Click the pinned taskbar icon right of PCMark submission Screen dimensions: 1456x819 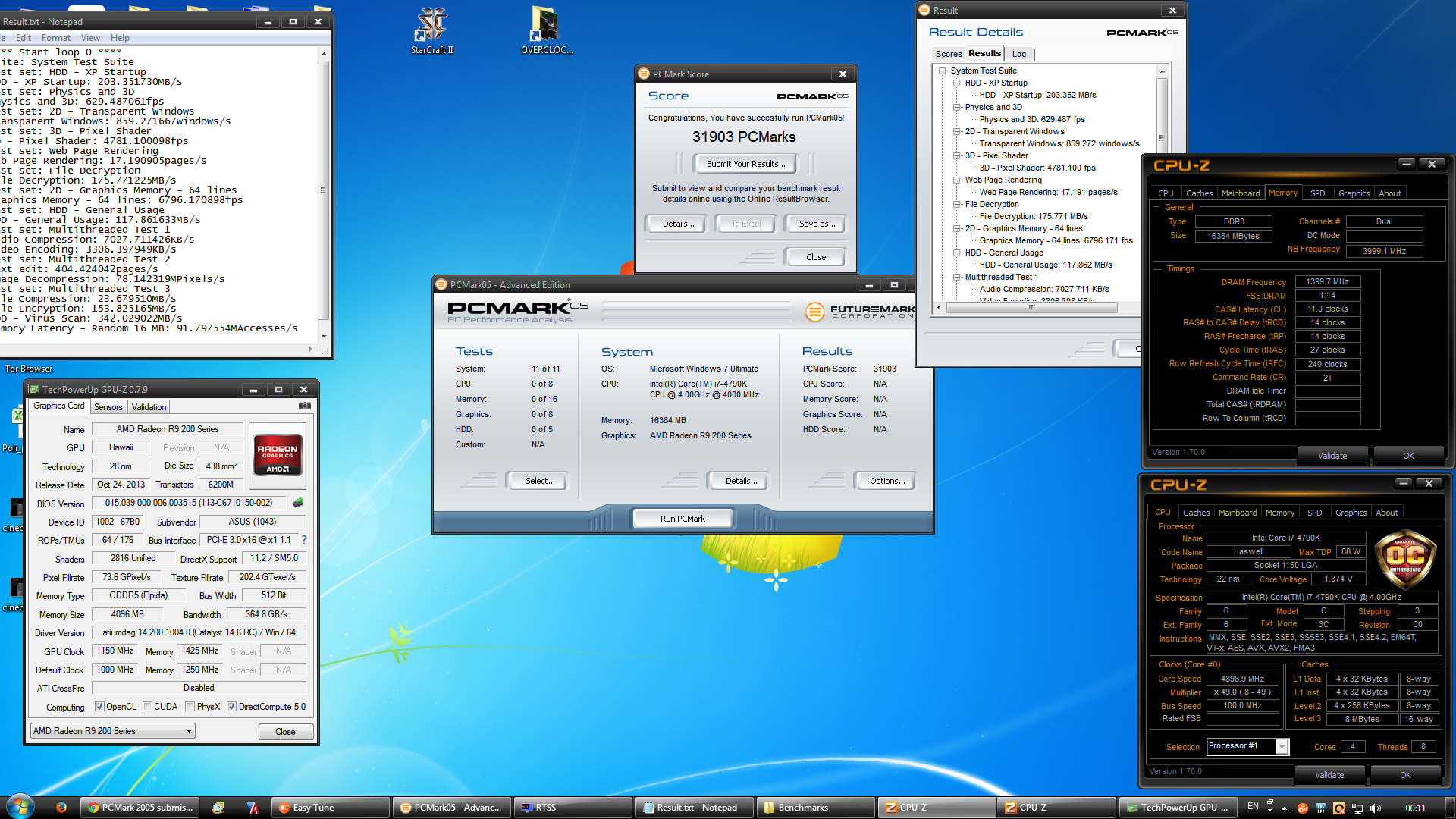click(218, 808)
